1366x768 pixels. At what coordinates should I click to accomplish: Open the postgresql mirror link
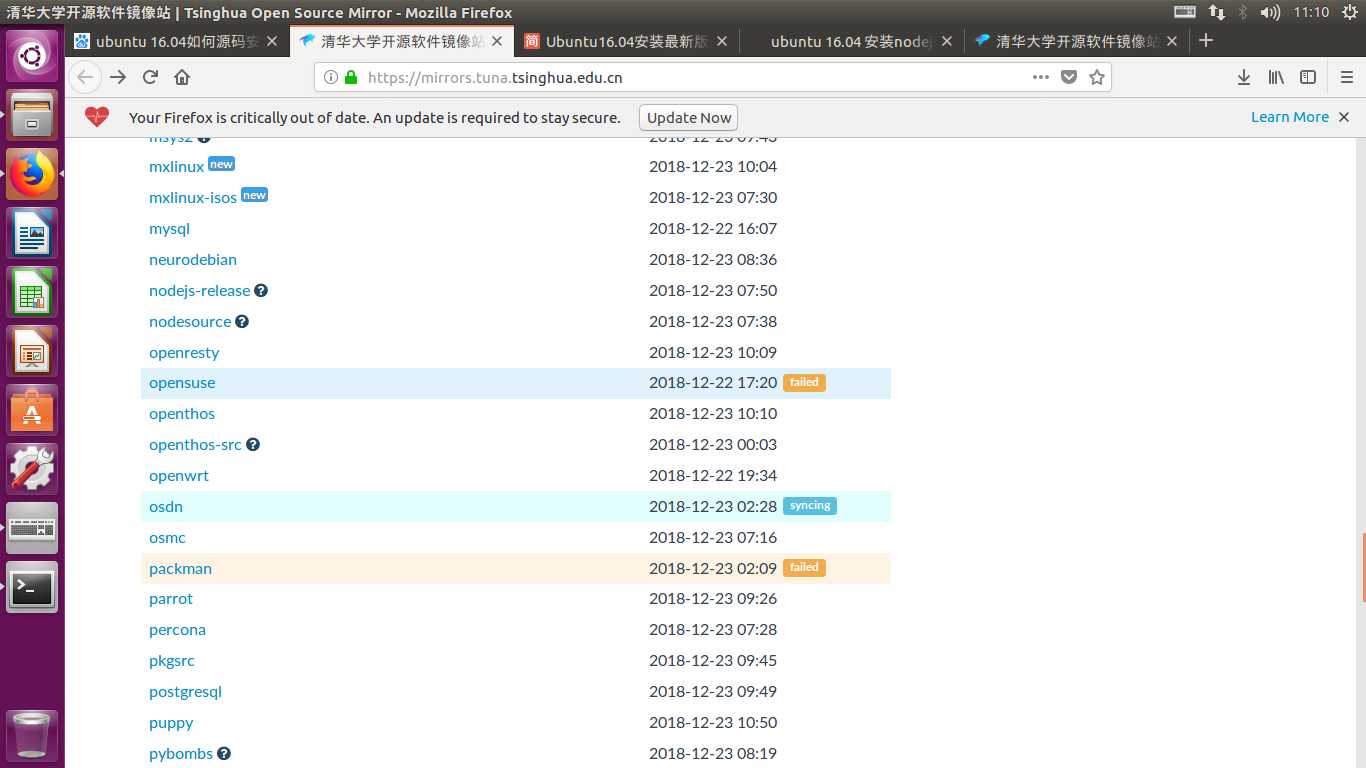185,691
